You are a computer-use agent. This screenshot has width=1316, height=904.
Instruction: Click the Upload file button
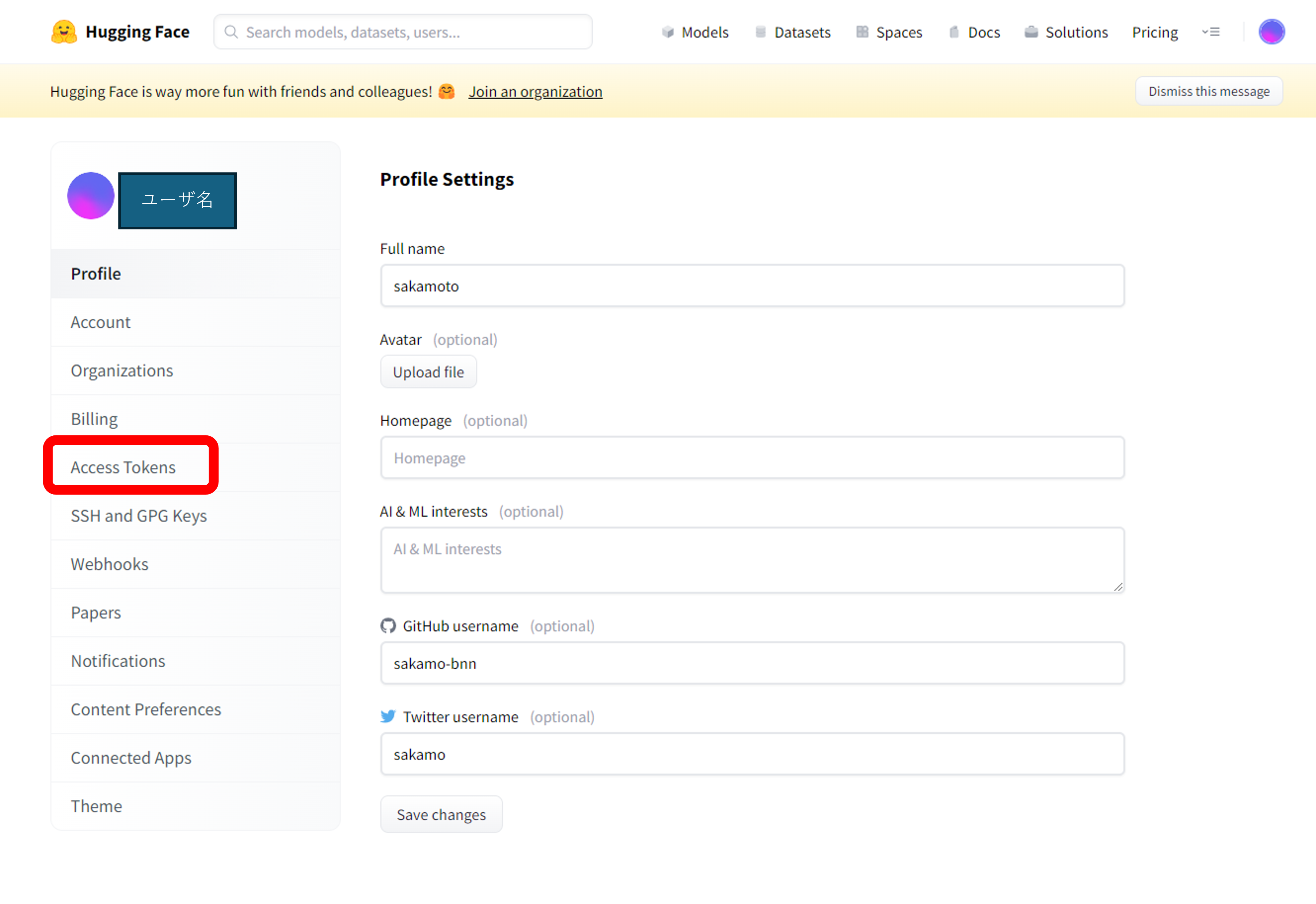tap(428, 371)
